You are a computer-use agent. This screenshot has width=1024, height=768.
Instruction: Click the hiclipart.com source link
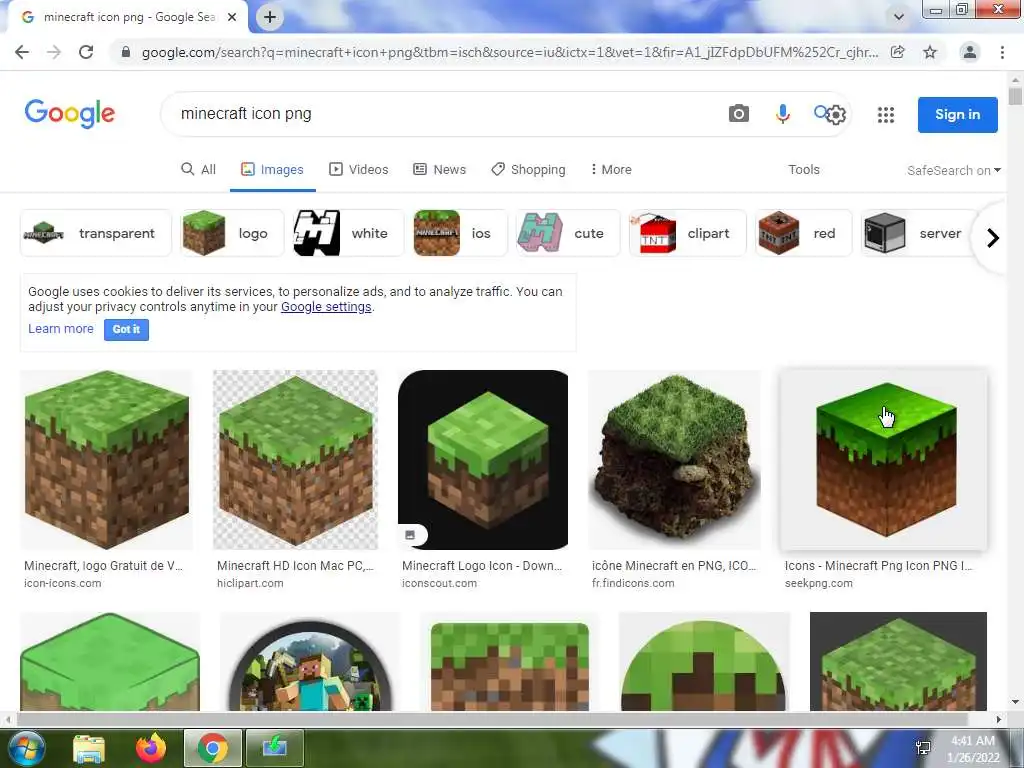coord(250,583)
